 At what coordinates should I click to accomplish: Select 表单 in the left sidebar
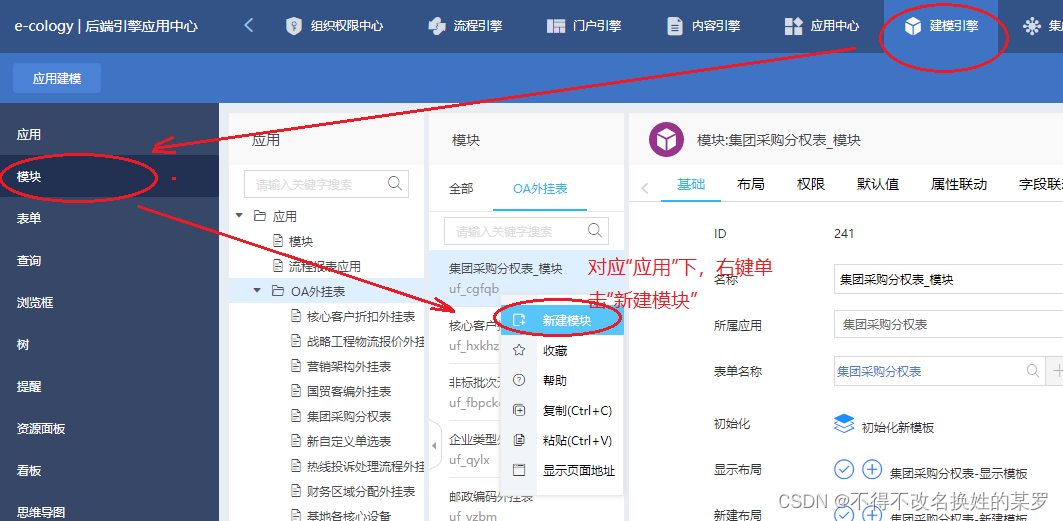pos(109,218)
